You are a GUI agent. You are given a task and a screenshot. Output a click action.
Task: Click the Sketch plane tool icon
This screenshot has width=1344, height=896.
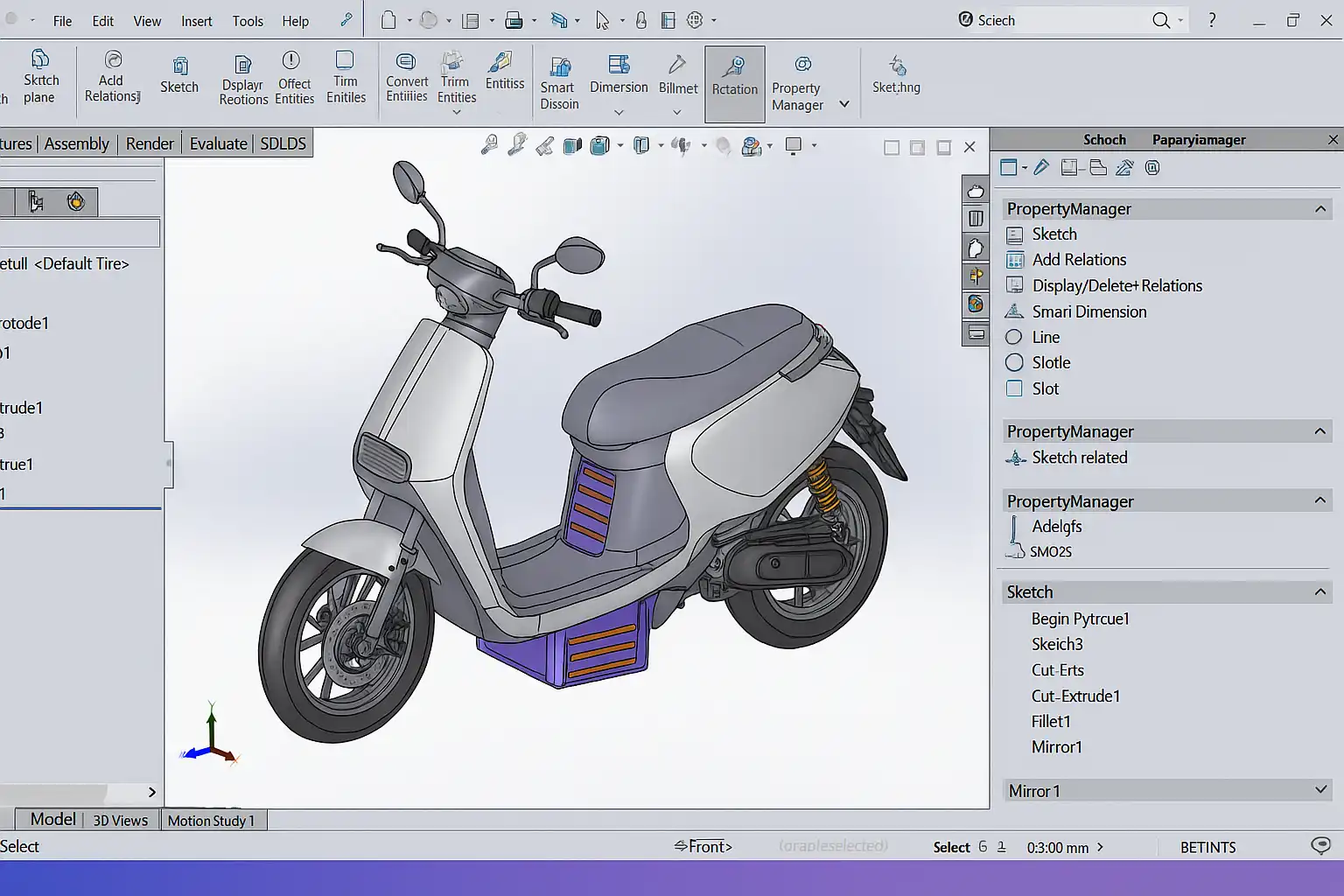[x=39, y=60]
